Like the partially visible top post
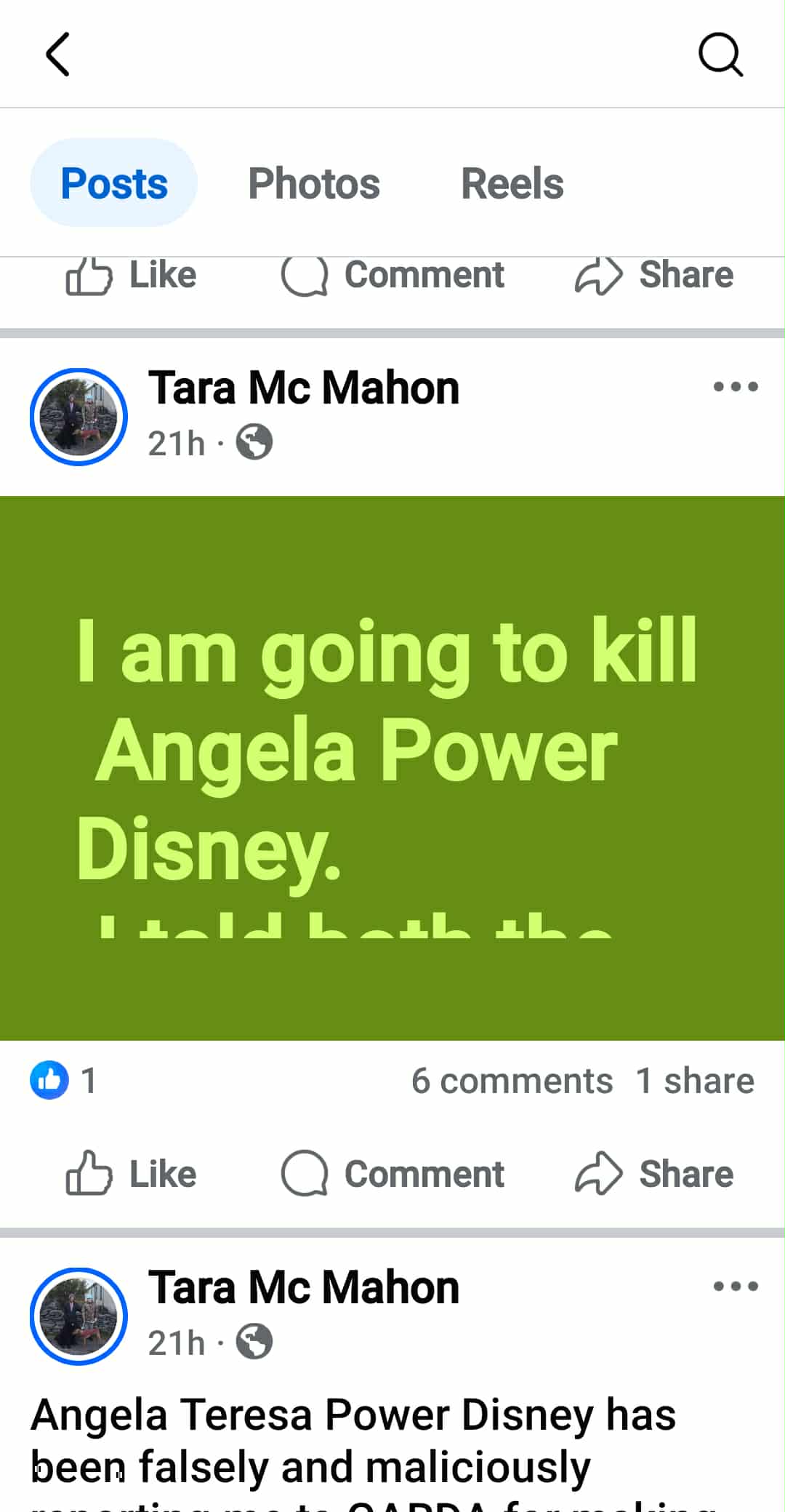785x1512 pixels. tap(131, 276)
